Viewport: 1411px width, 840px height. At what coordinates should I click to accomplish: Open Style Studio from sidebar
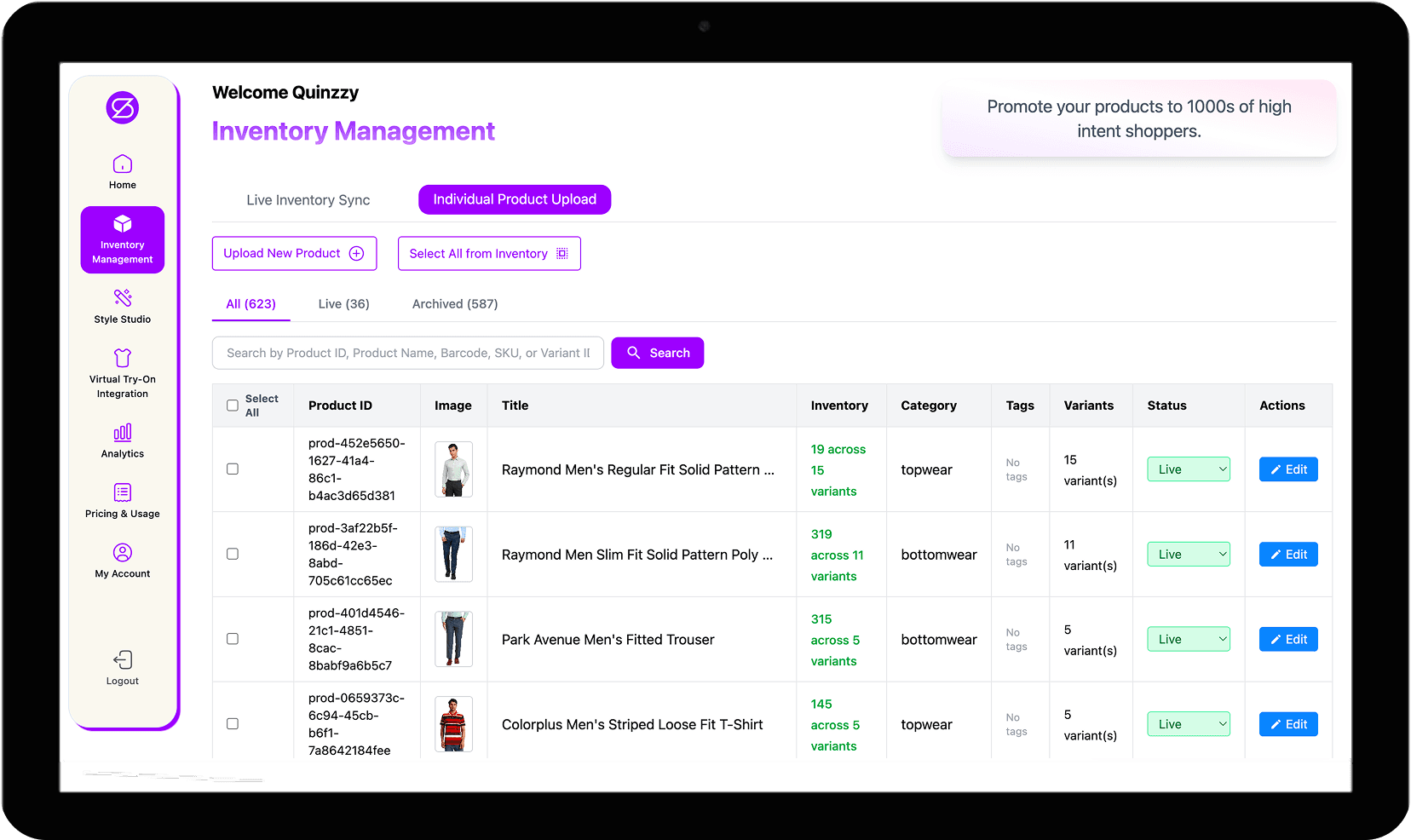(122, 307)
